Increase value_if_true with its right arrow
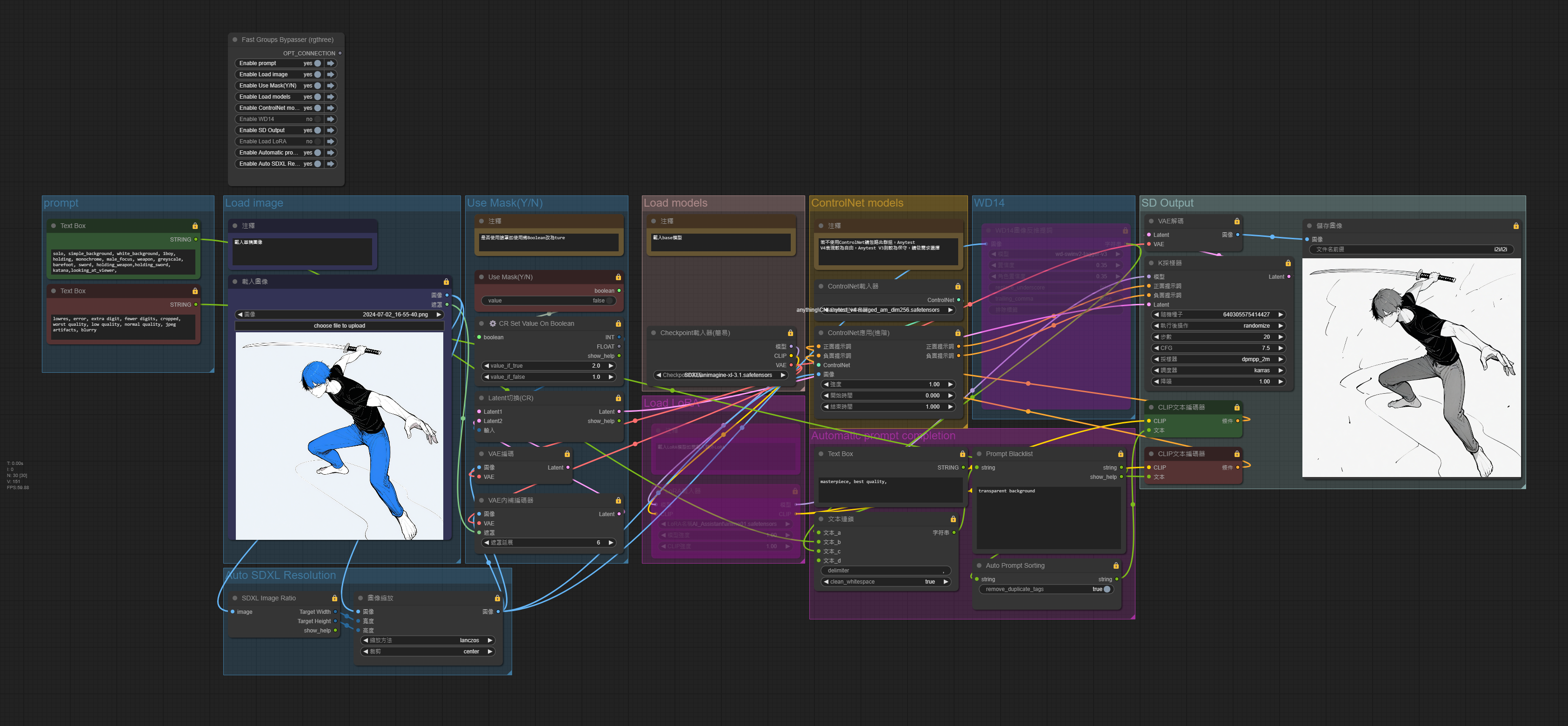1568x726 pixels. [x=611, y=366]
